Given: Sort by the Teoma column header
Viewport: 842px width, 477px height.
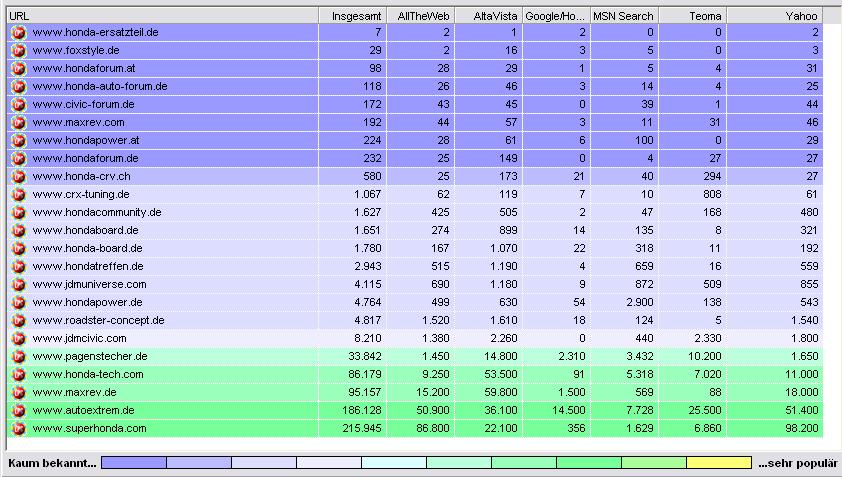Looking at the screenshot, I should [692, 16].
